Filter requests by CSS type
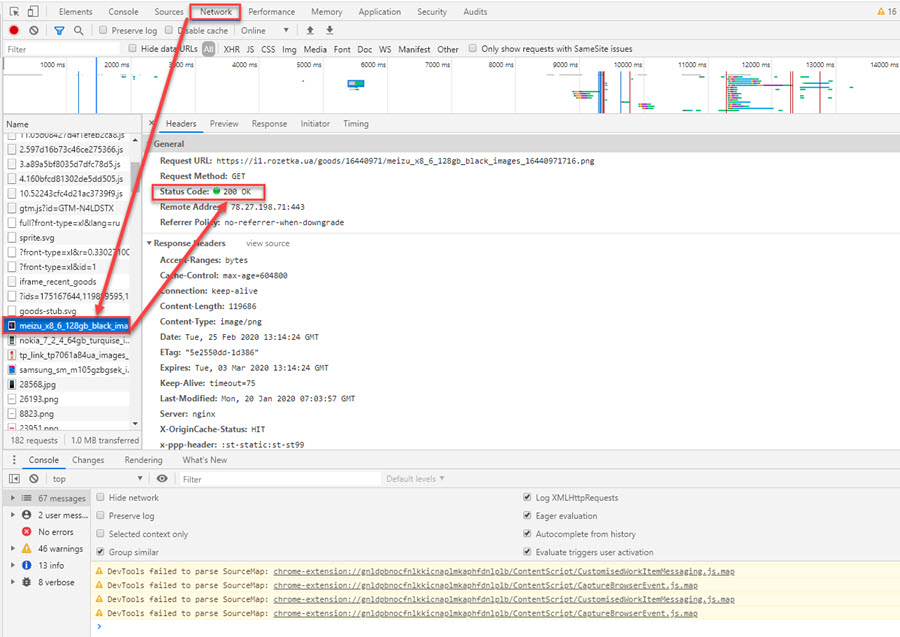Screen dimensions: 900x637 268,49
